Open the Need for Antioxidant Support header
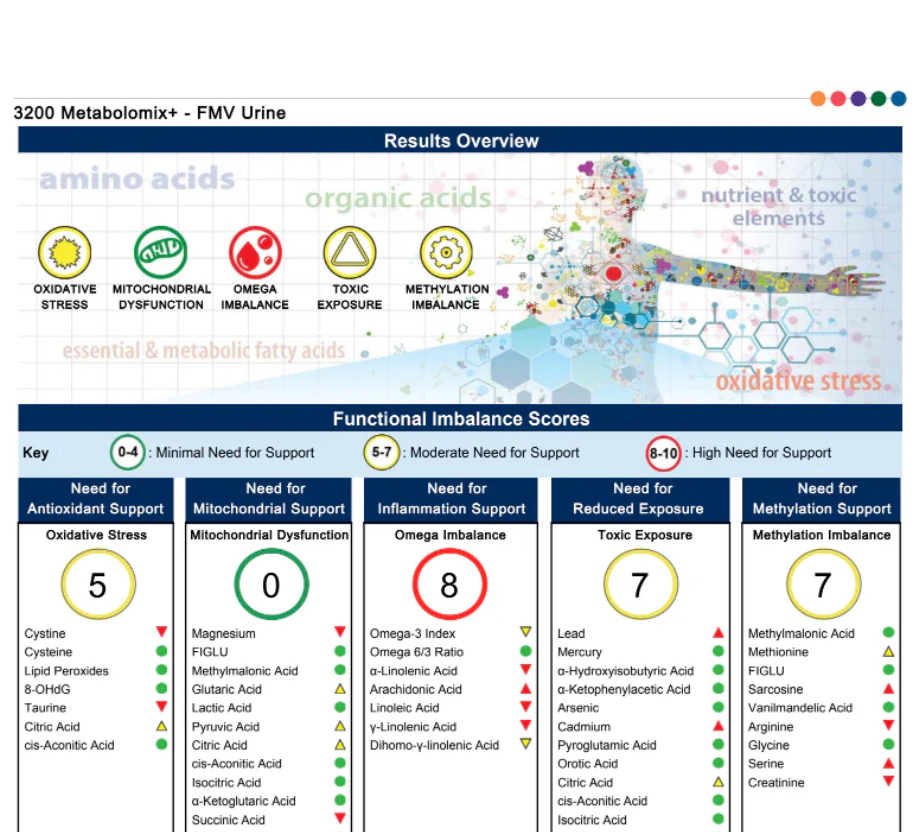This screenshot has width=916, height=832. point(96,499)
